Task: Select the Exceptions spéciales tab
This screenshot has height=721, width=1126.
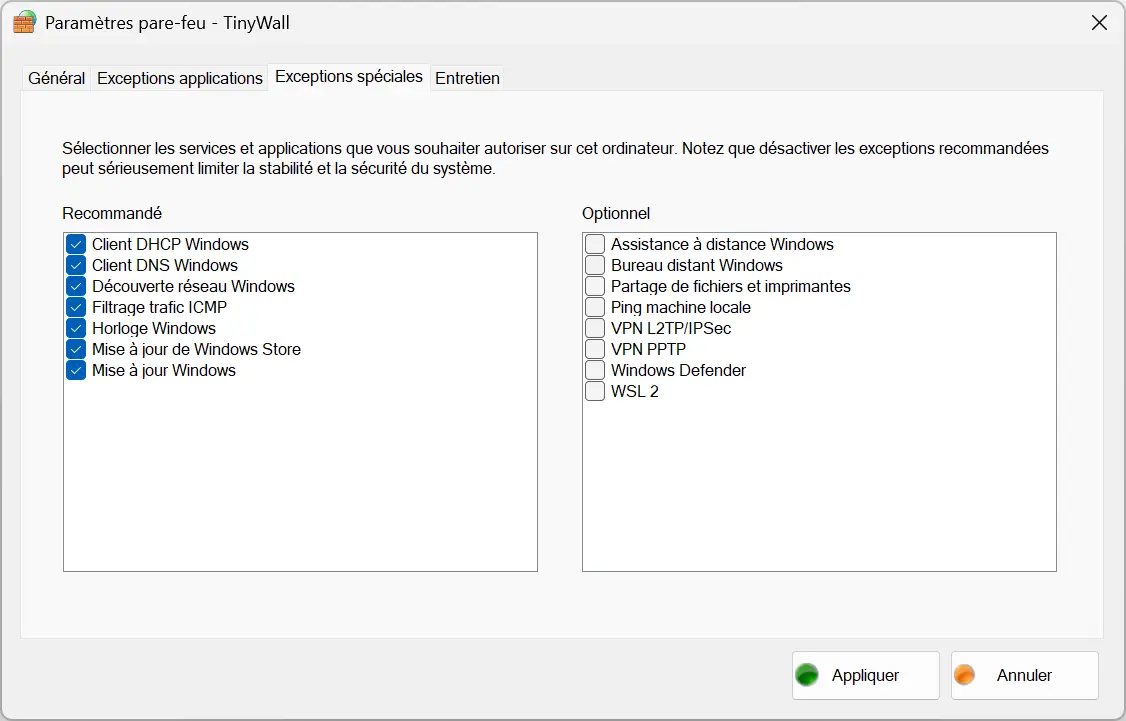Action: coord(349,77)
